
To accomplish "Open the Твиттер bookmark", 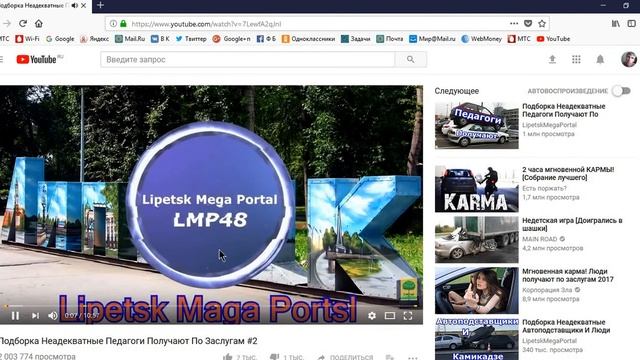I will [191, 39].
